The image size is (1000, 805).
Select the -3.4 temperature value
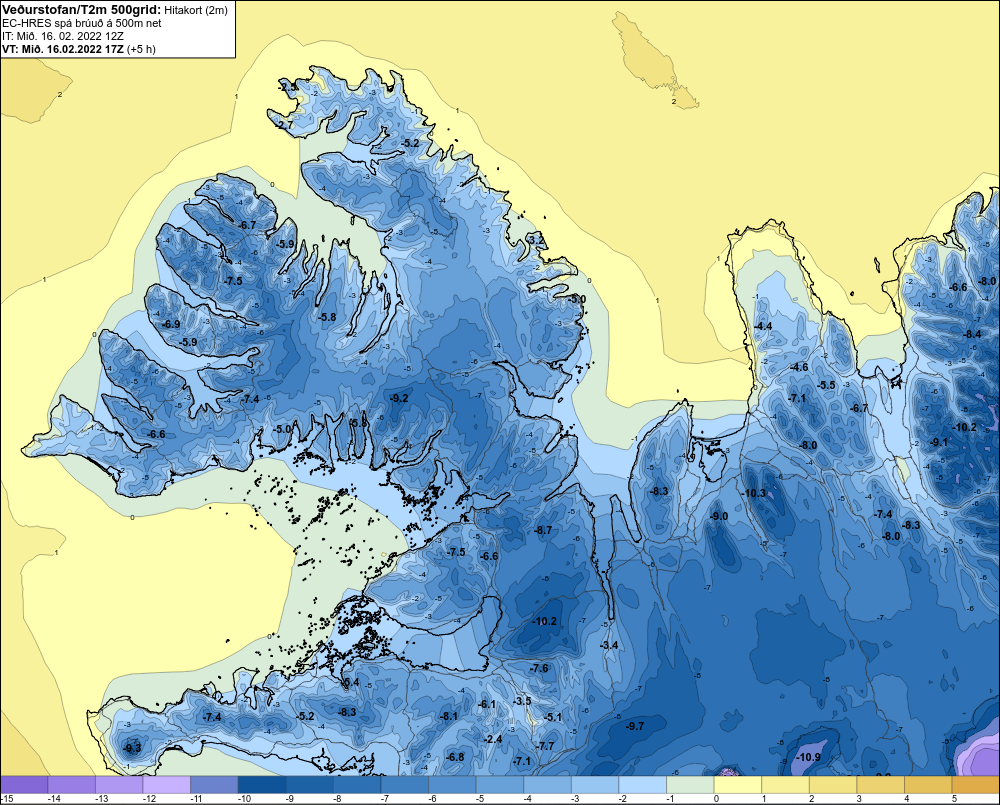tap(609, 646)
